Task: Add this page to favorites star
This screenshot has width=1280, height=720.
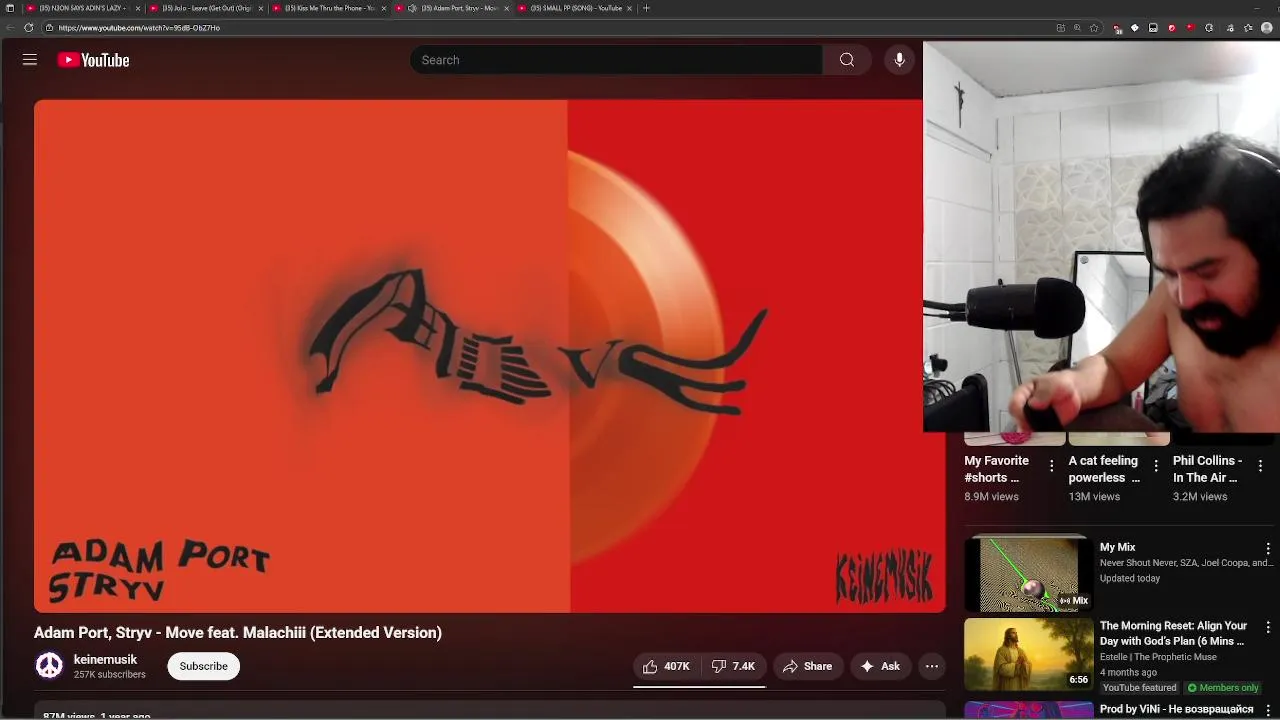Action: 1094,28
